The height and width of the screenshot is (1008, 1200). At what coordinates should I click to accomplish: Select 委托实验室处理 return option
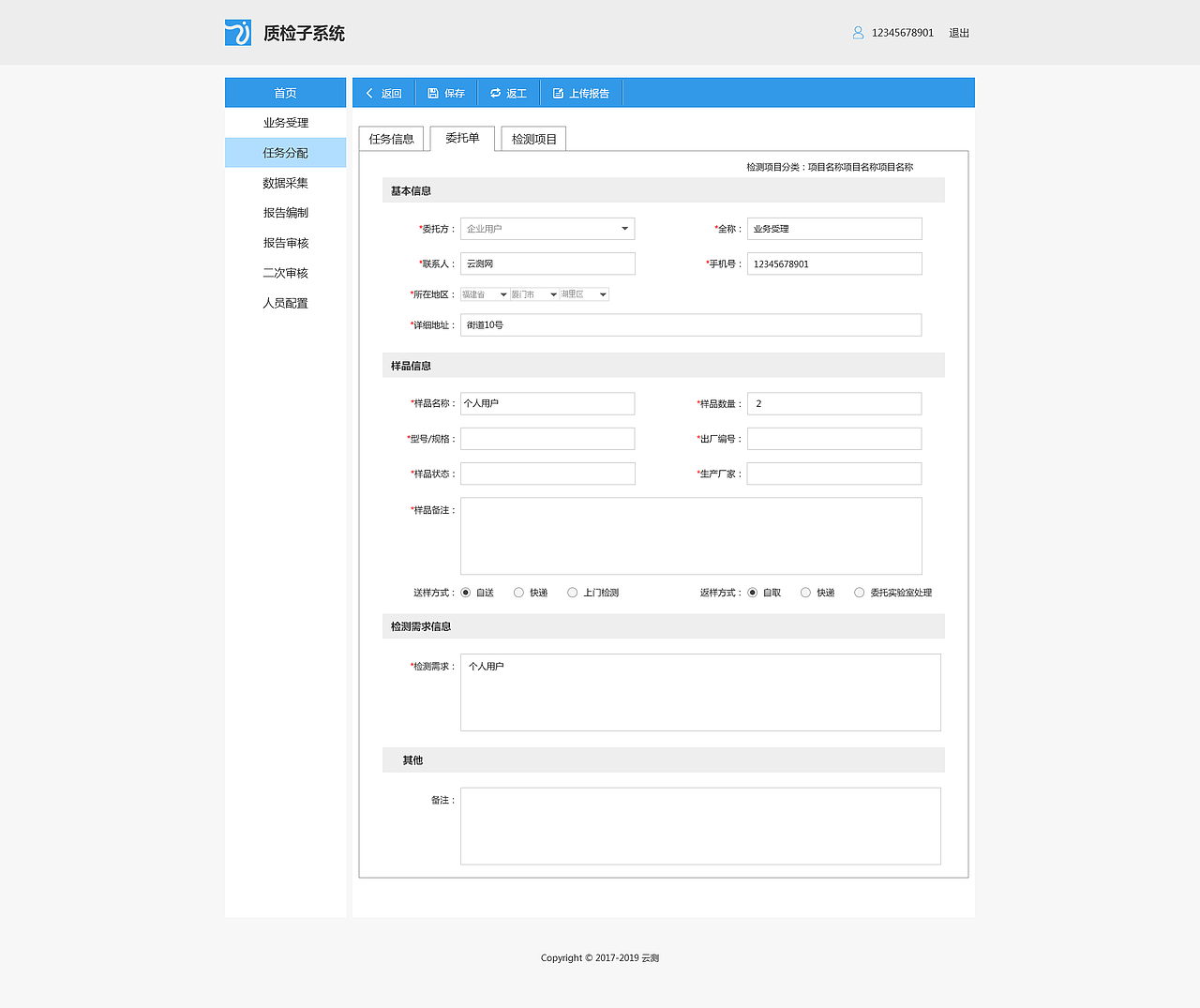860,593
